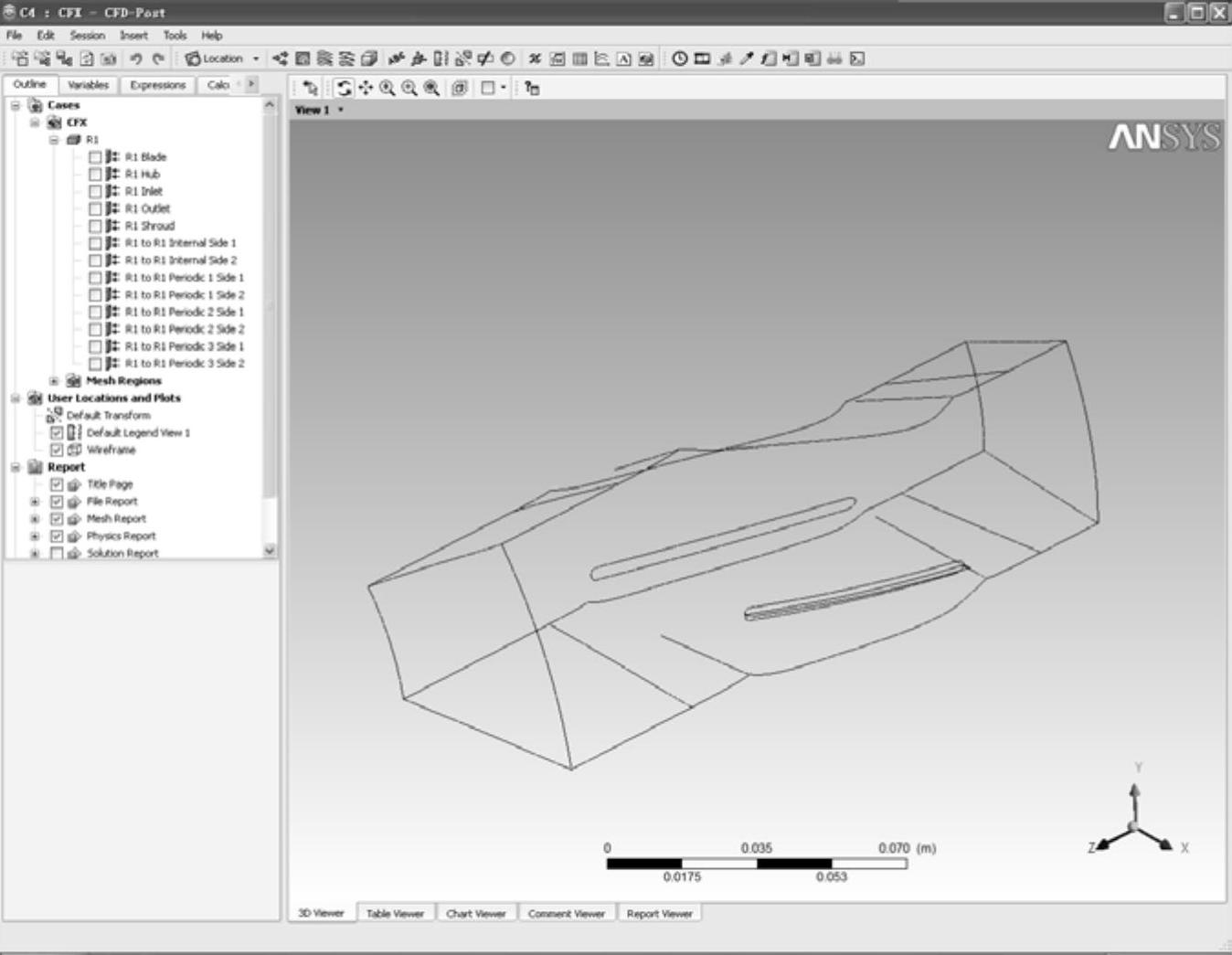Enable the R1 Blade checkbox
Viewport: 1232px width, 955px height.
(95, 157)
